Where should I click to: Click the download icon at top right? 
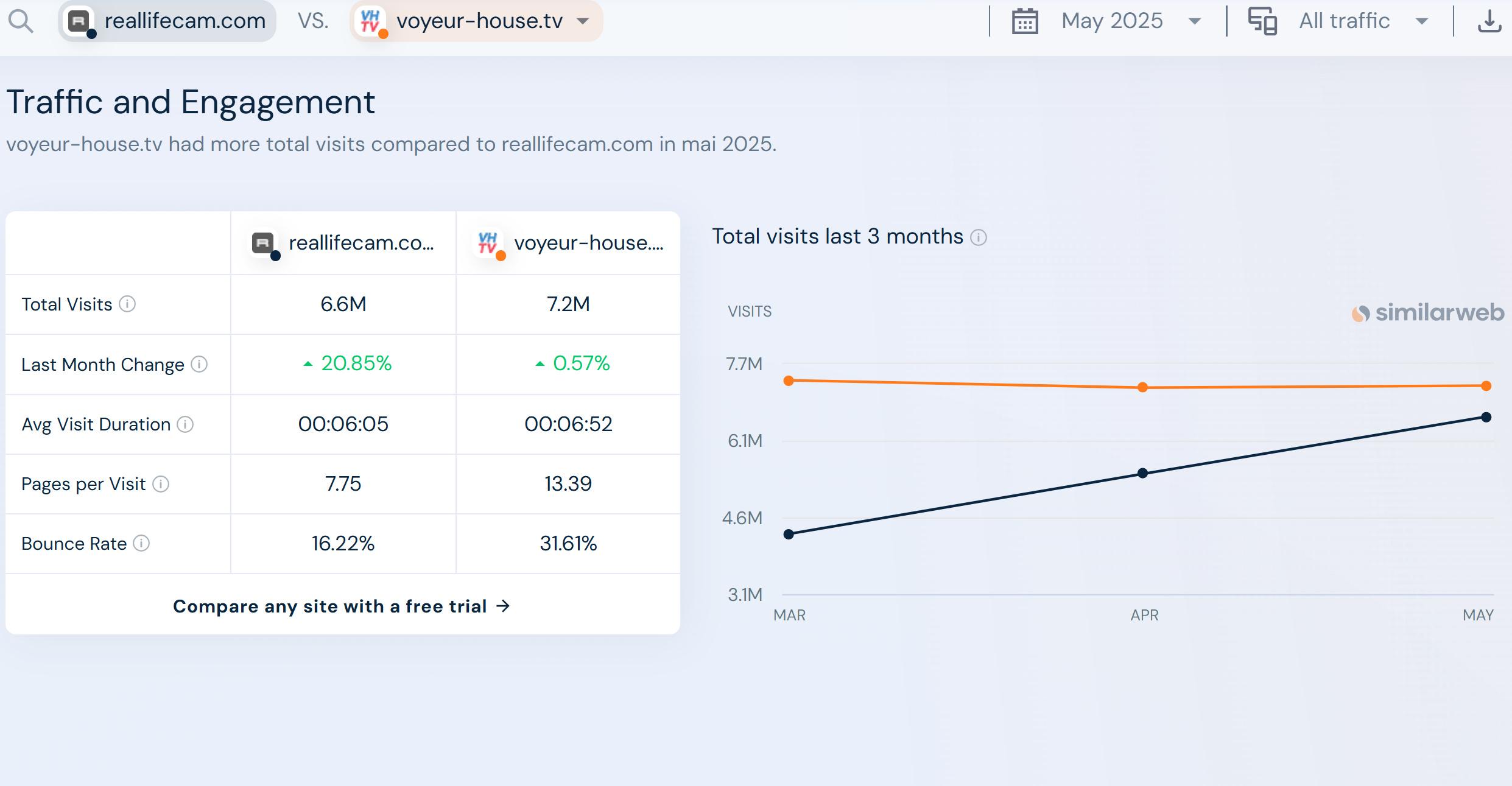[1489, 21]
